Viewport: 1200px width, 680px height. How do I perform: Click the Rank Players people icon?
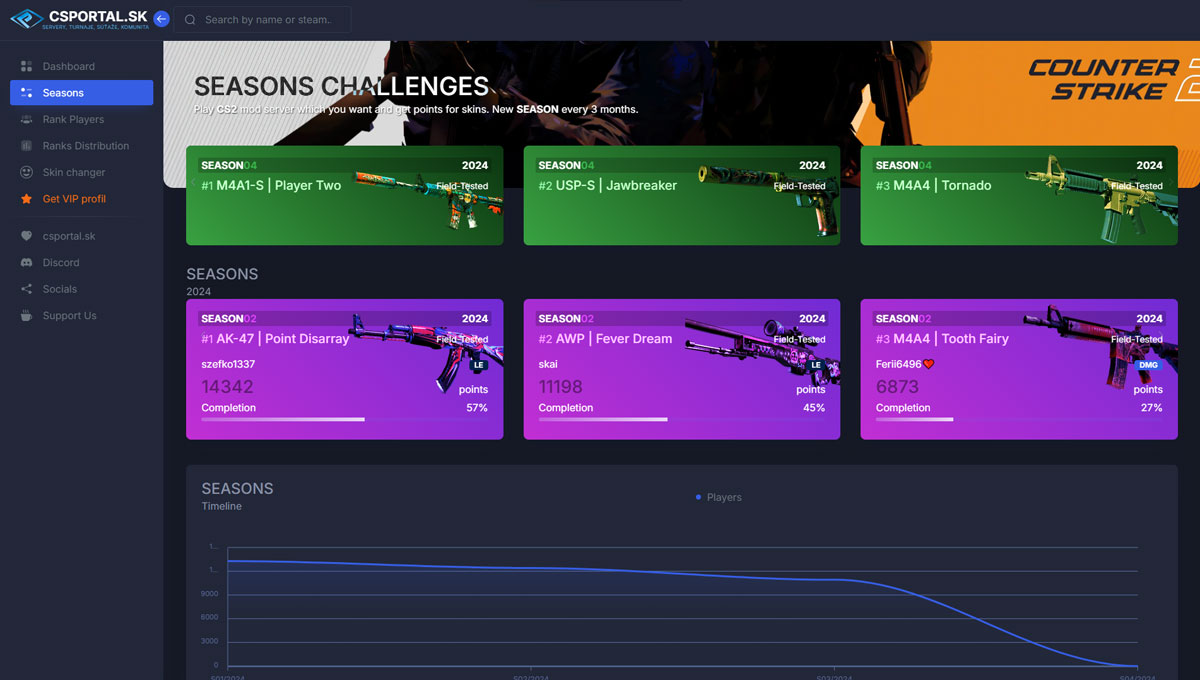click(26, 119)
